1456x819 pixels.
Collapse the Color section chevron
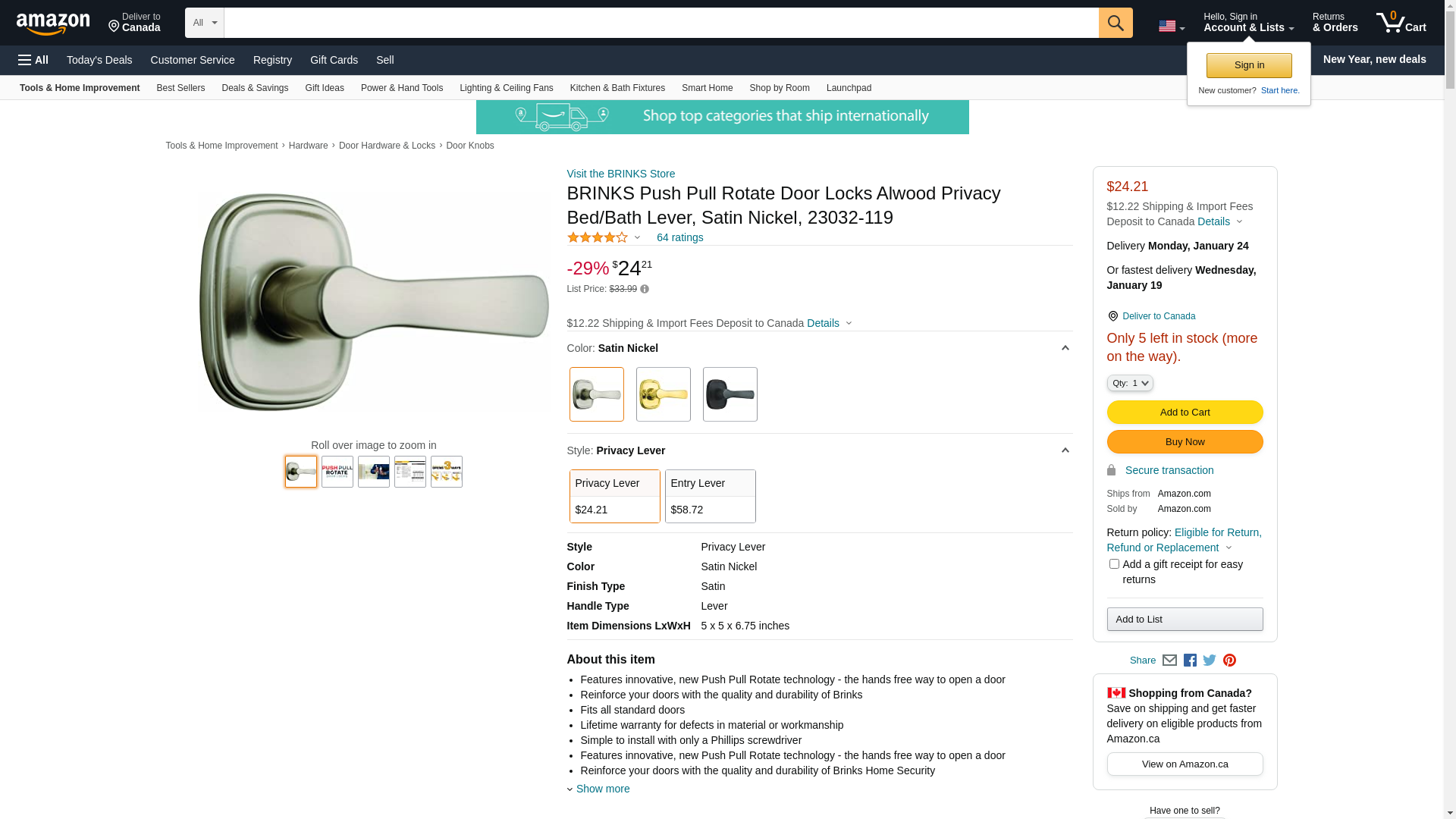(x=1065, y=348)
